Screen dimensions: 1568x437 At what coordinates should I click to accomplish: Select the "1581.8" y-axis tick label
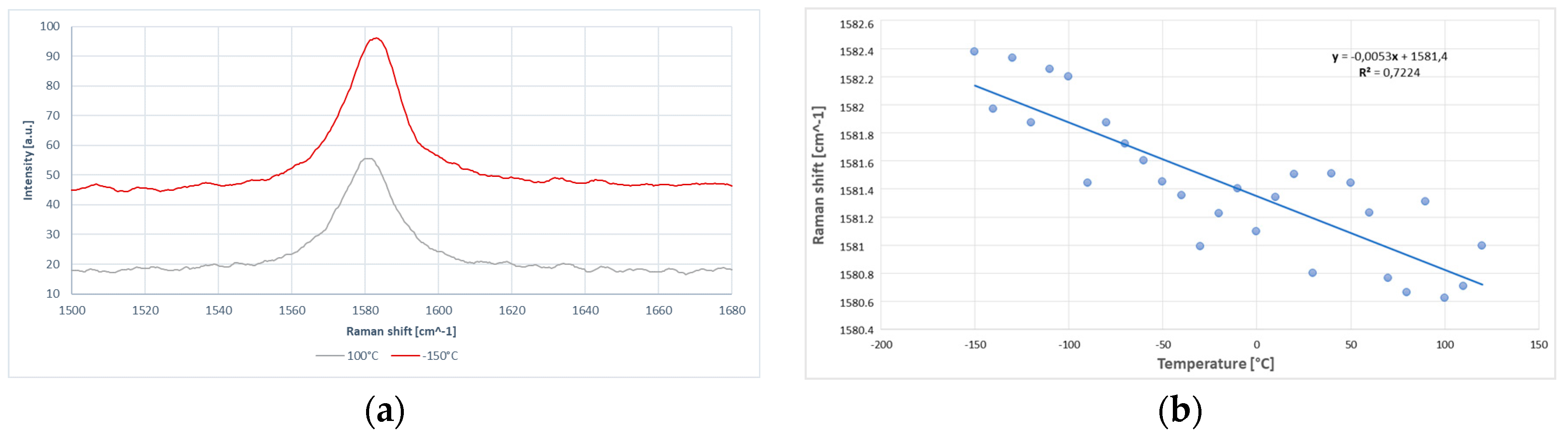[856, 136]
